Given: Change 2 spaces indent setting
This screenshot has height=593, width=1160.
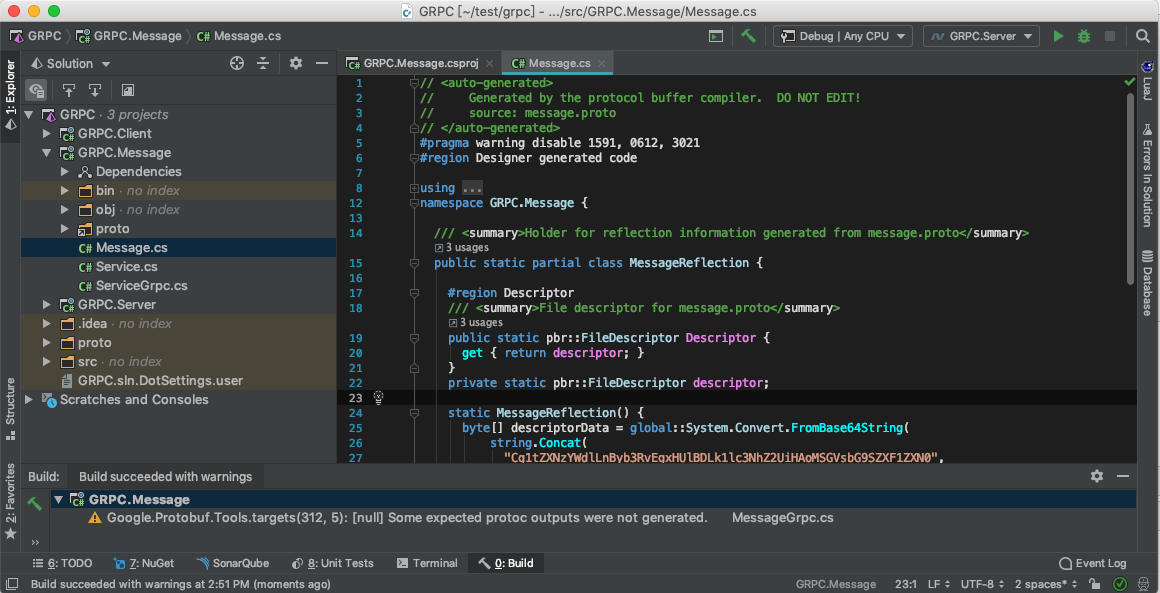Looking at the screenshot, I should 1046,584.
